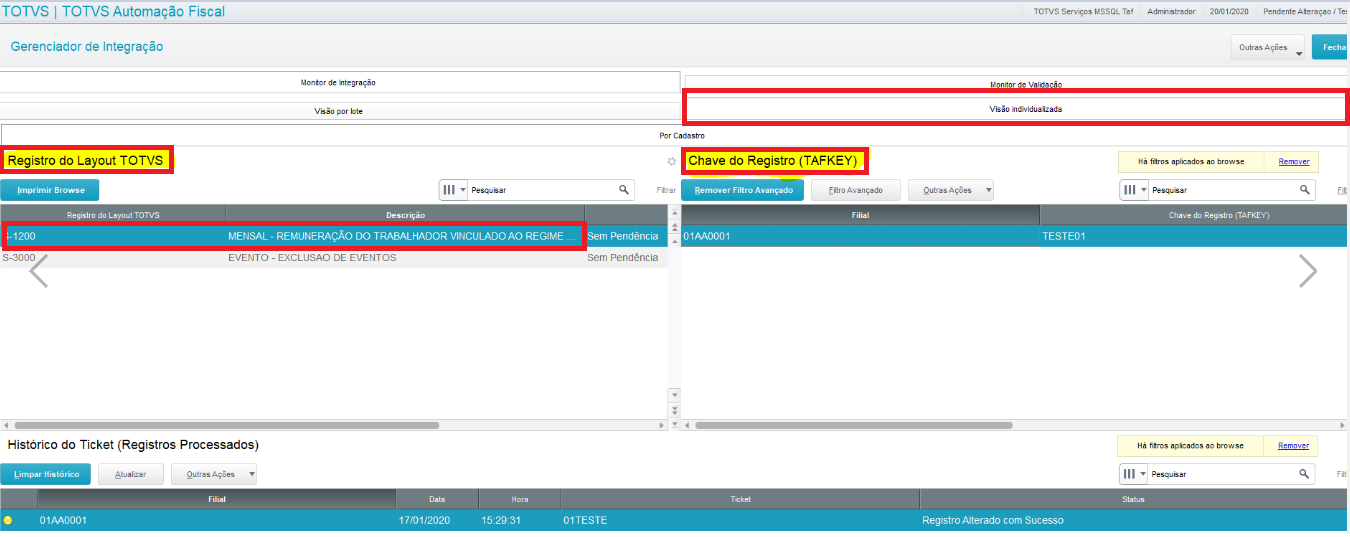Click the Filtro Avançado button
Image resolution: width=1350 pixels, height=537 pixels.
point(856,190)
